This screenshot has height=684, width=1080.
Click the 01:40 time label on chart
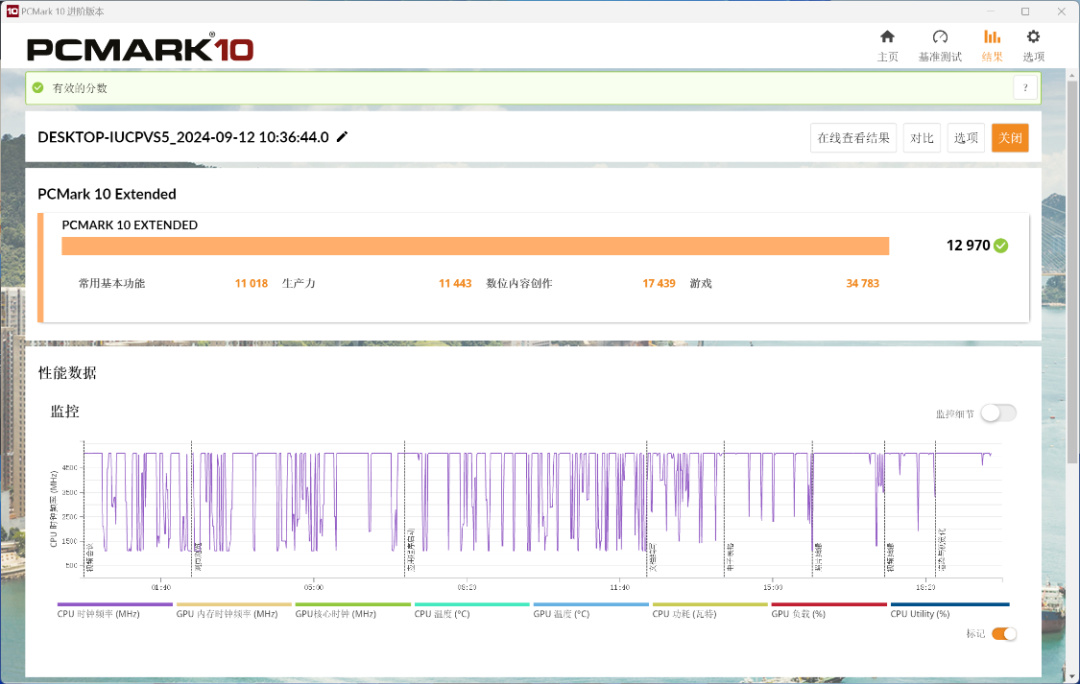[x=161, y=588]
